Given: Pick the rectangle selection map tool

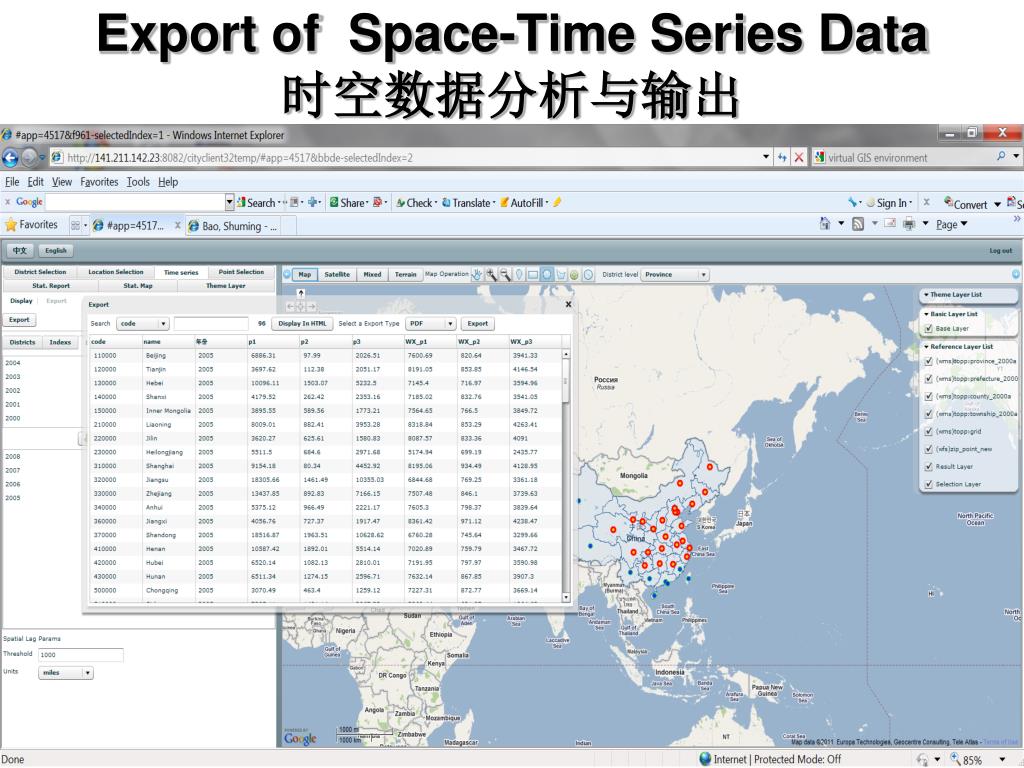Looking at the screenshot, I should pyautogui.click(x=533, y=275).
